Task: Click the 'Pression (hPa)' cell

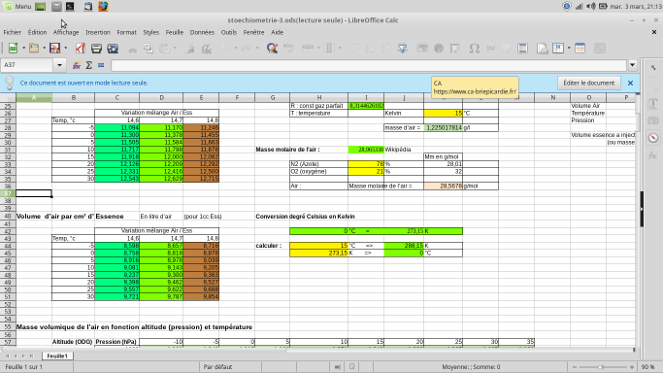Action: click(117, 342)
